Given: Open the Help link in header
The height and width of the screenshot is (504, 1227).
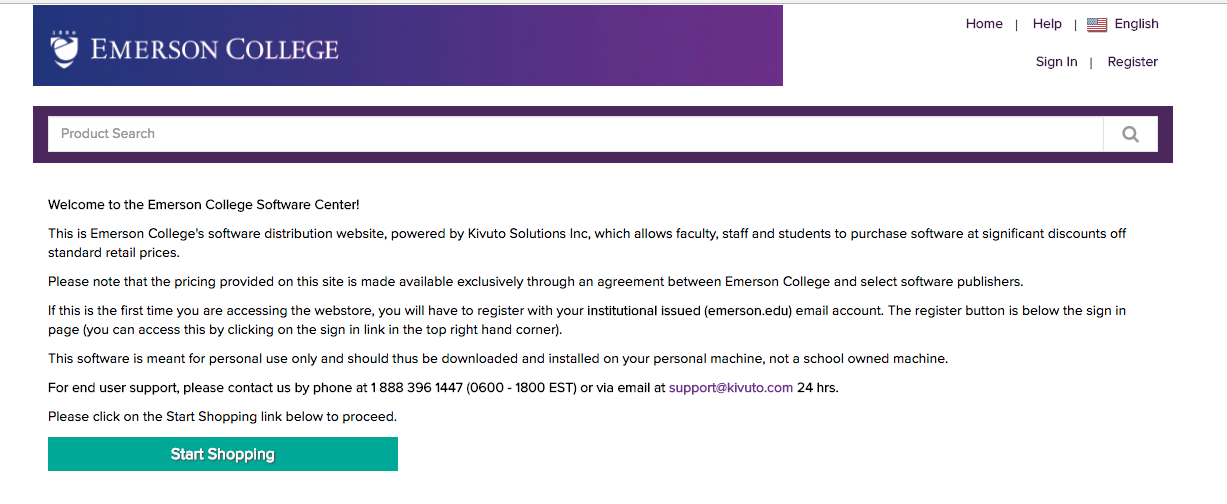Looking at the screenshot, I should point(1047,24).
